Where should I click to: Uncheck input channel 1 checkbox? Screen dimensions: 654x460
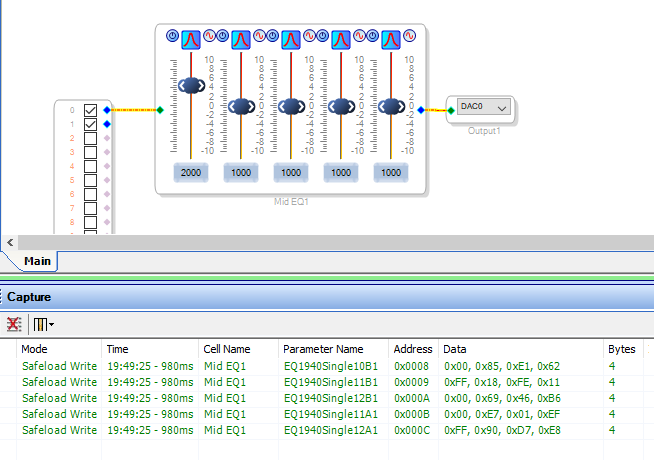(x=91, y=124)
